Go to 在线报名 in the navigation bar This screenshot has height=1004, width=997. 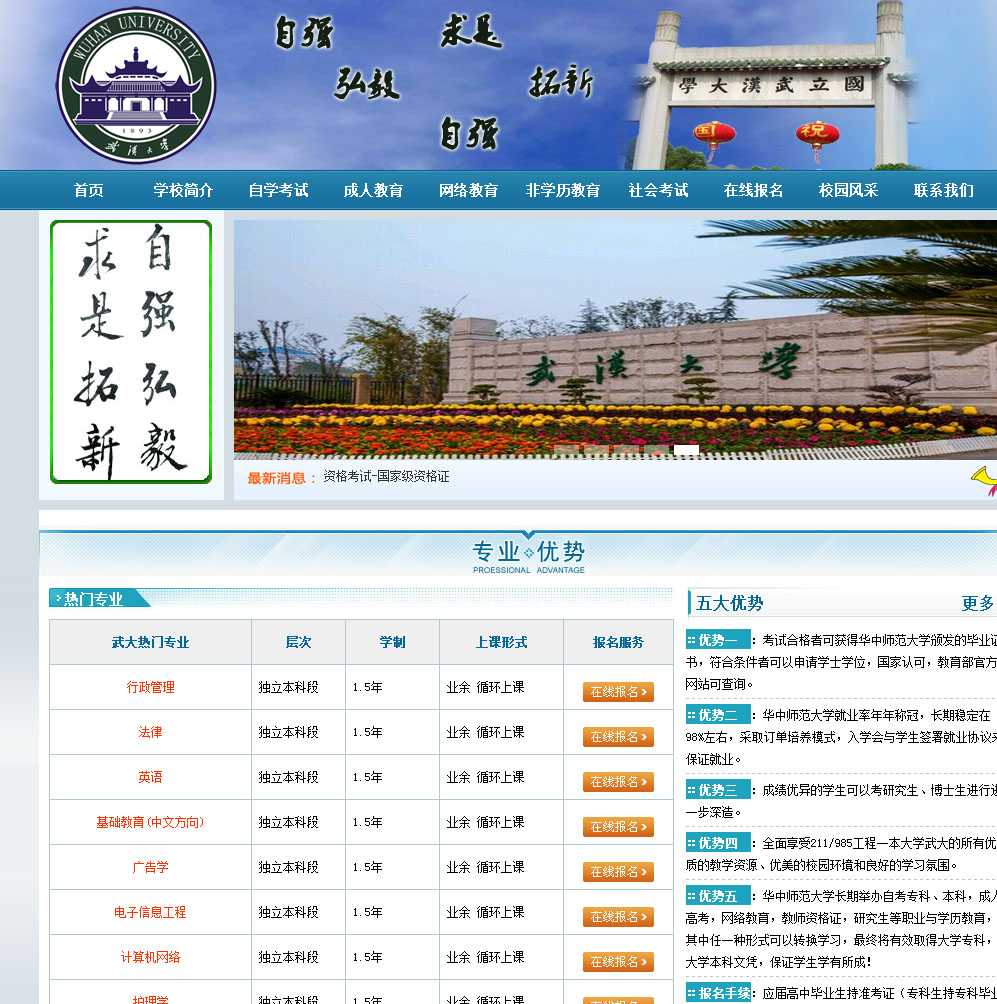pos(754,190)
